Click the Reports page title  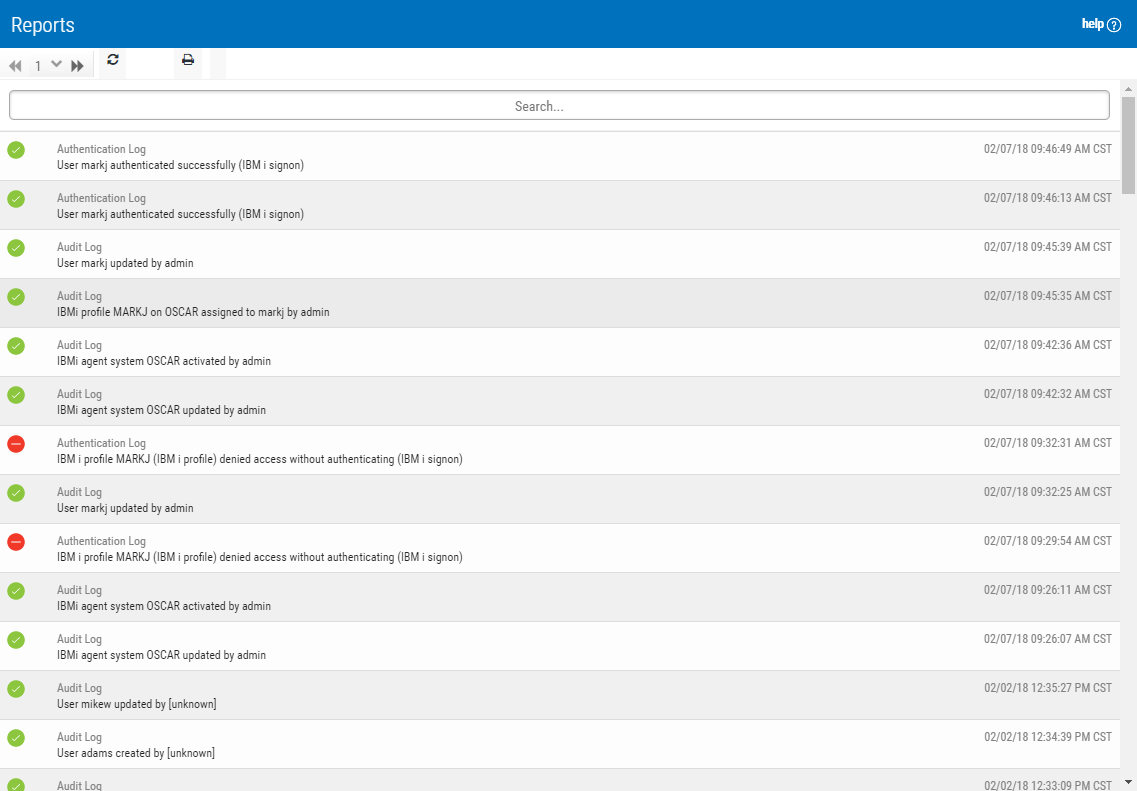(x=43, y=25)
